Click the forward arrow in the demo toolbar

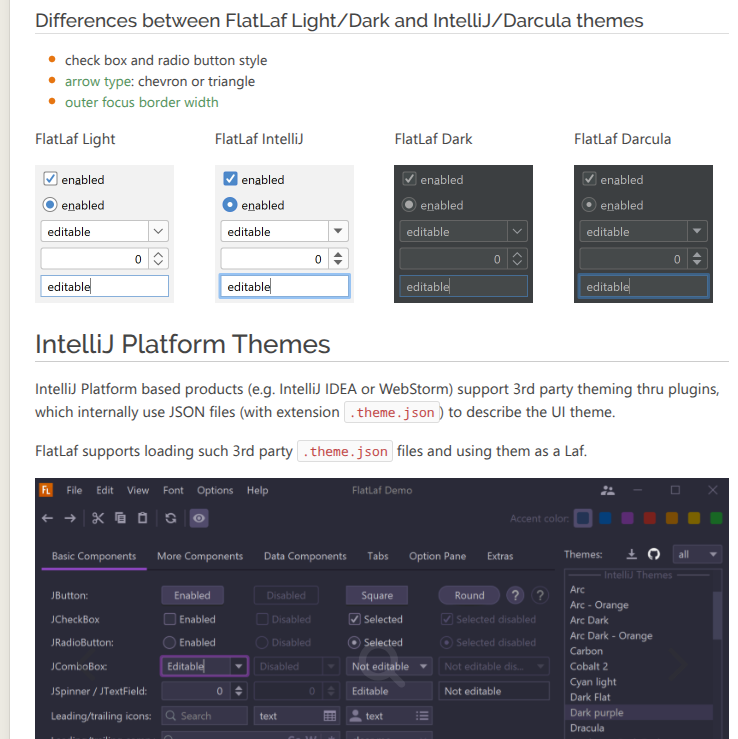pyautogui.click(x=70, y=518)
